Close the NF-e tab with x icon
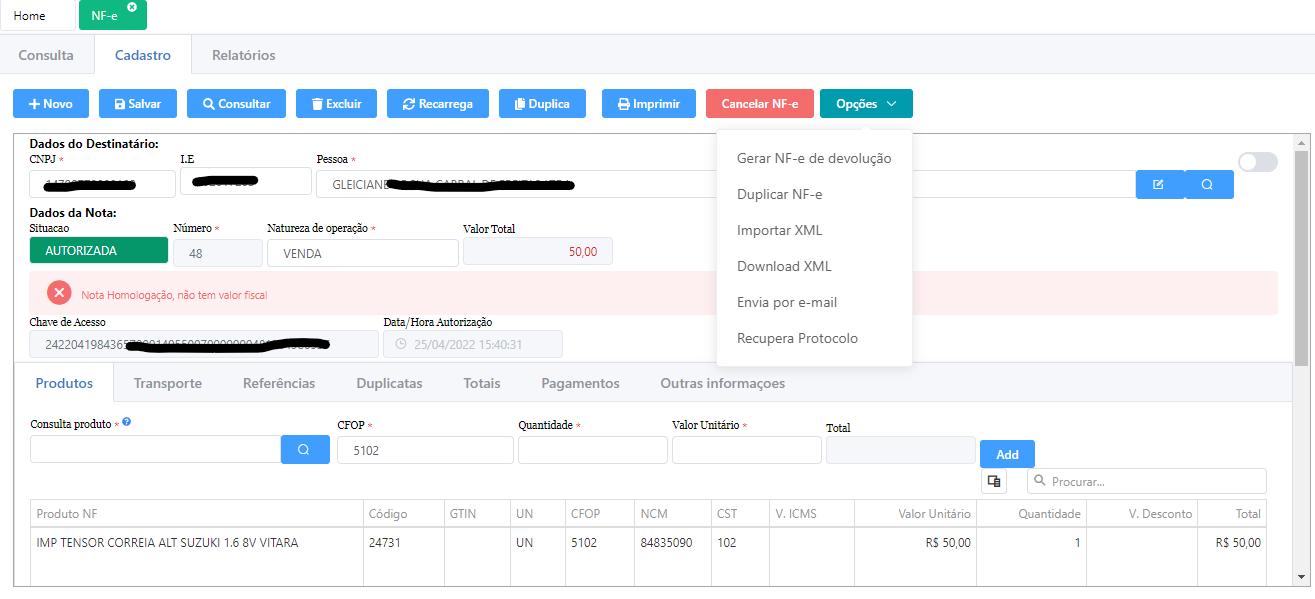The width and height of the screenshot is (1315, 599). pos(132,7)
